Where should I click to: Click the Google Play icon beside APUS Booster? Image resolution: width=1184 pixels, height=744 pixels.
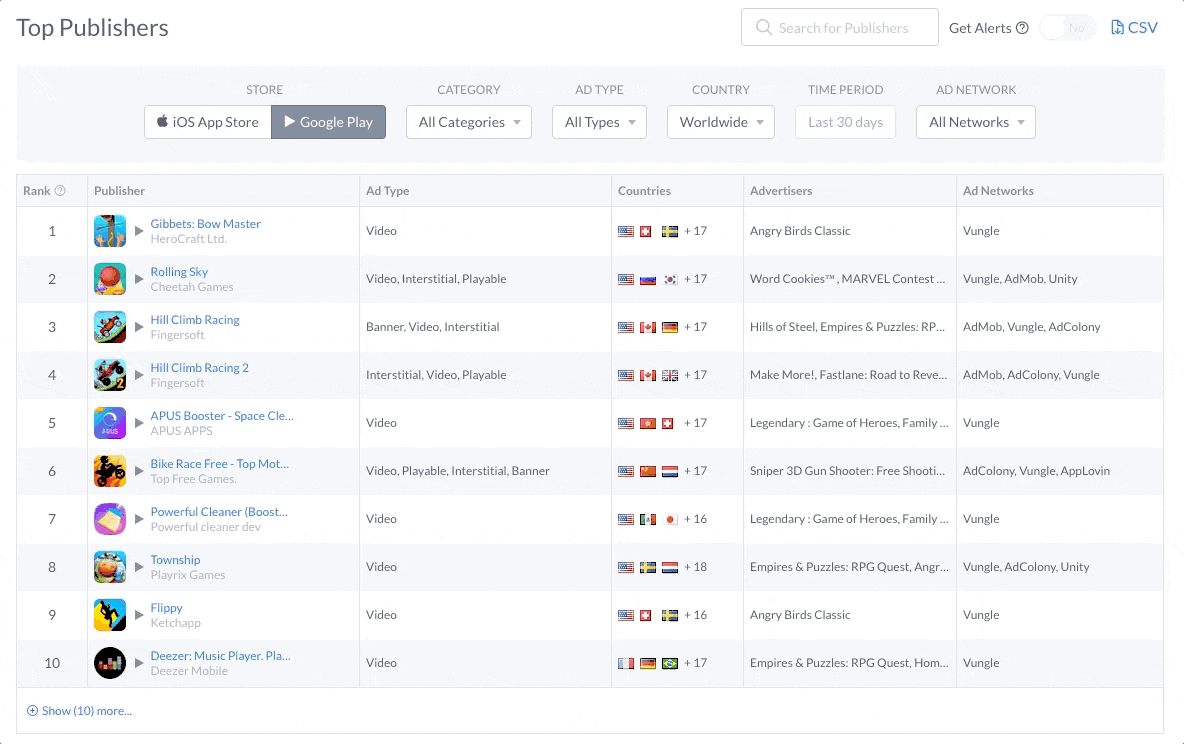pyautogui.click(x=139, y=423)
